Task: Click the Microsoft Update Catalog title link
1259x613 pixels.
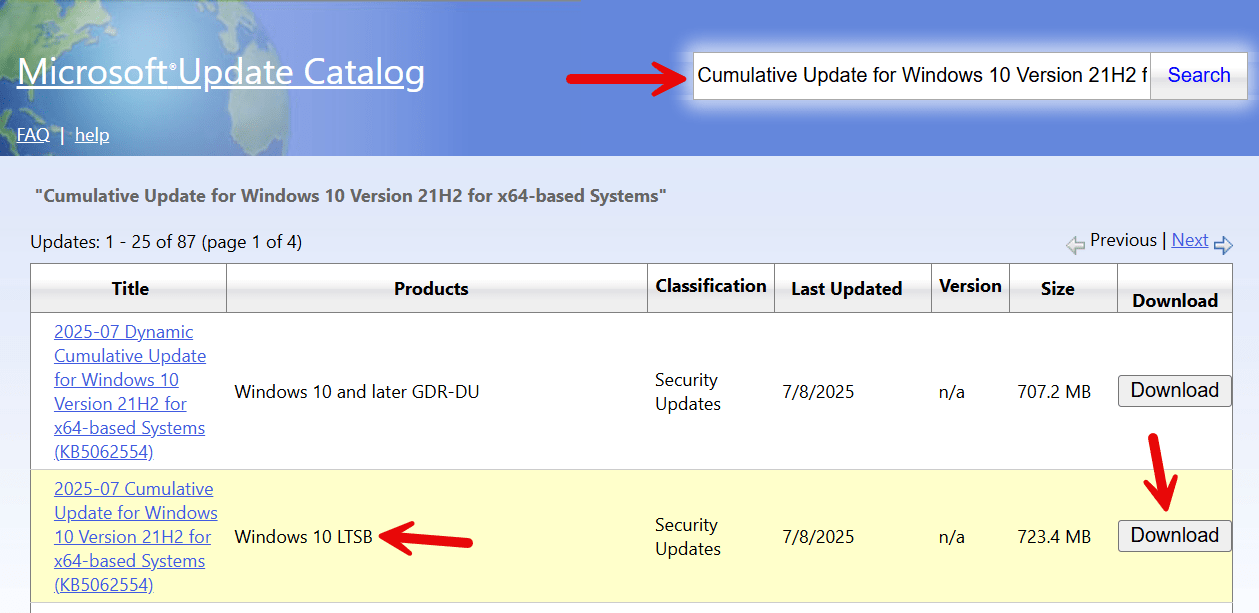Action: (x=221, y=72)
